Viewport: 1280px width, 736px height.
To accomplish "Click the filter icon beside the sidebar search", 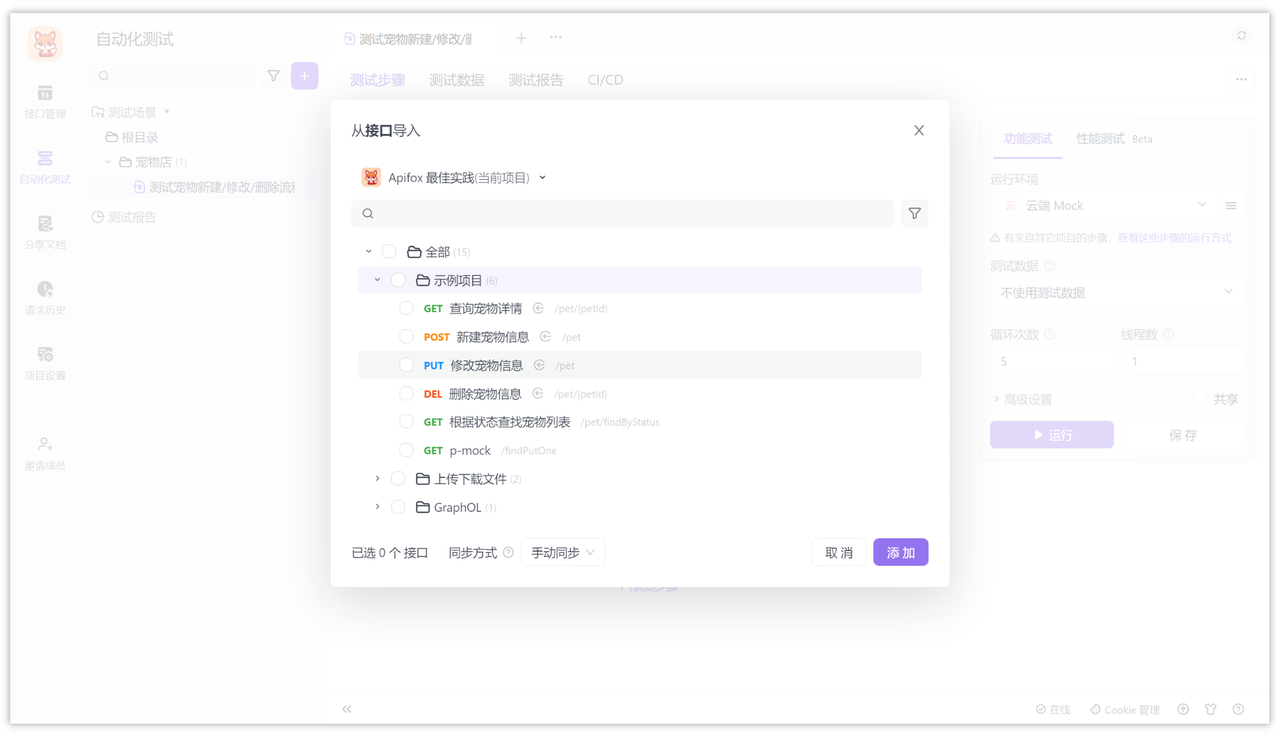I will pos(273,76).
